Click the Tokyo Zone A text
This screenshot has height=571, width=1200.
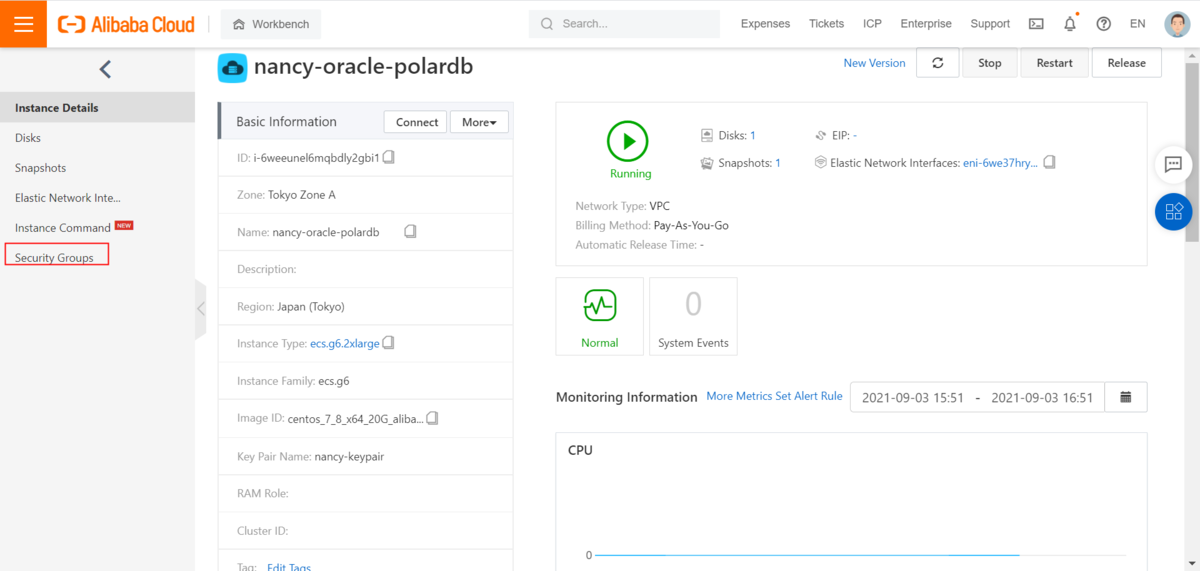(x=302, y=195)
